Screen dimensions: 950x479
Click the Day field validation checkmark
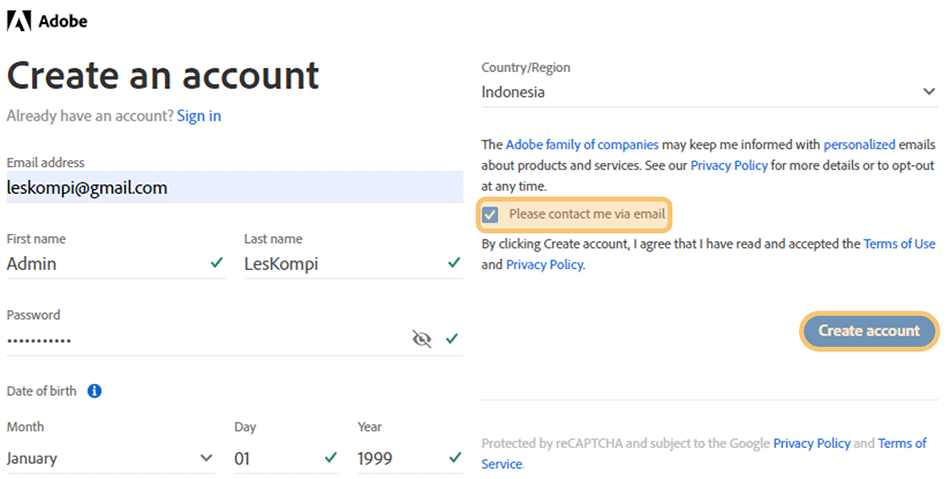point(331,457)
